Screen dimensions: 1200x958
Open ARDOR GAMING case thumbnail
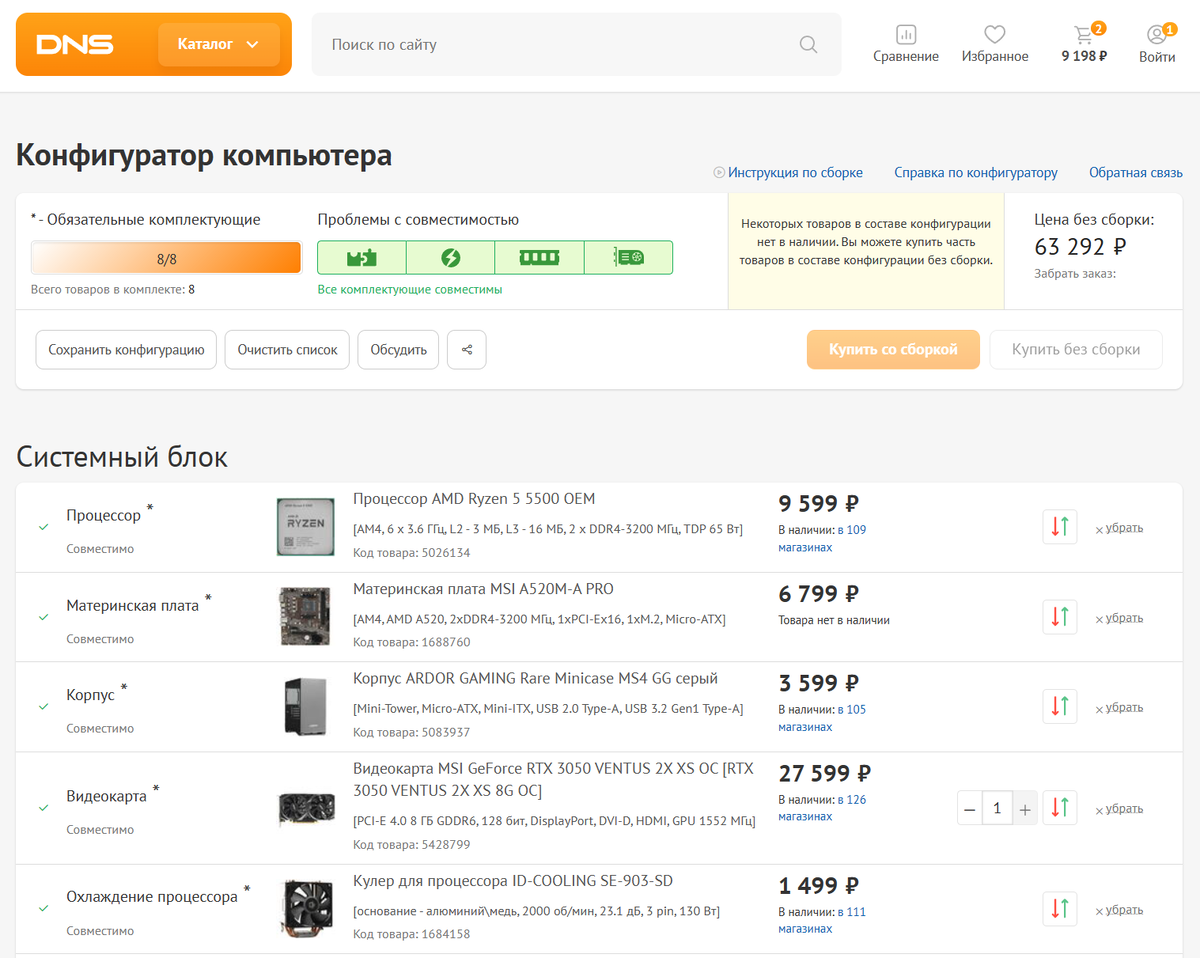305,706
